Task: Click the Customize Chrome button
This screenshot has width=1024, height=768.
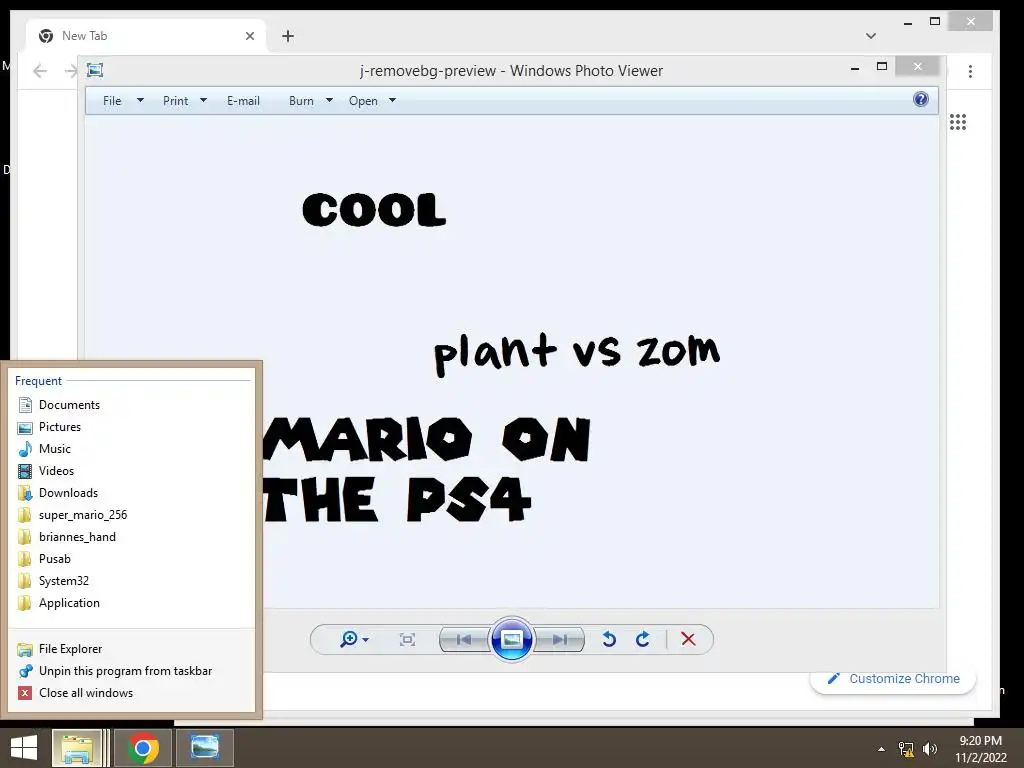Action: point(893,679)
